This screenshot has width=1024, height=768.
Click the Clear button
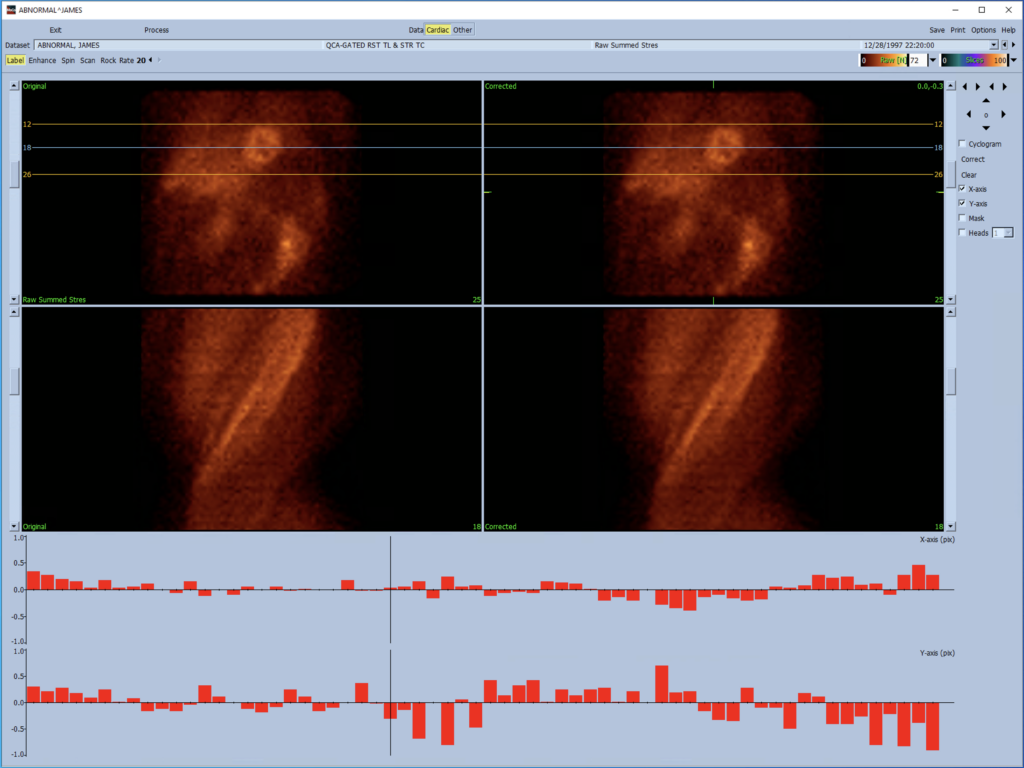point(968,175)
